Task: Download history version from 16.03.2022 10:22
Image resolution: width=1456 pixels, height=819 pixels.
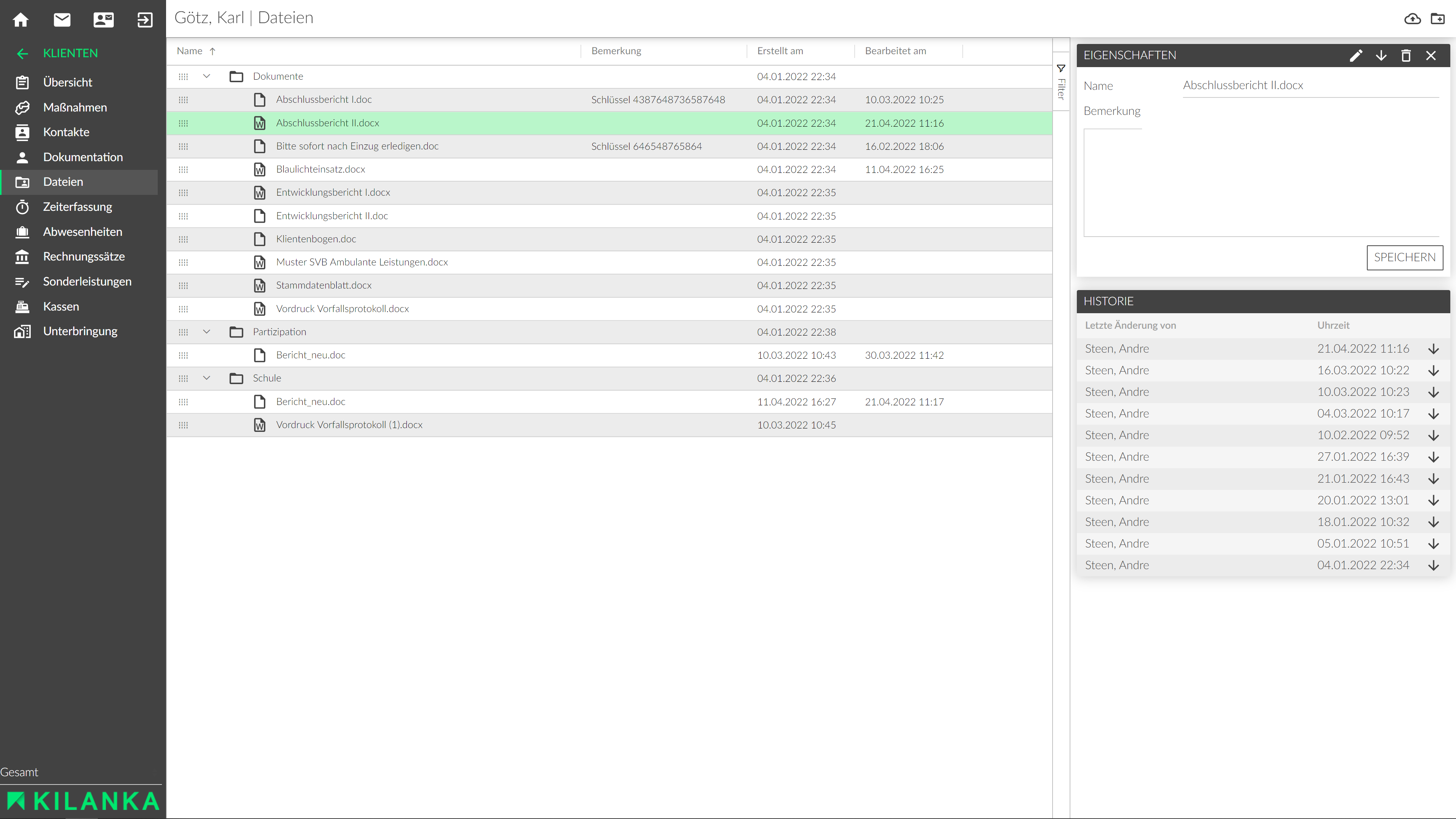Action: point(1433,371)
